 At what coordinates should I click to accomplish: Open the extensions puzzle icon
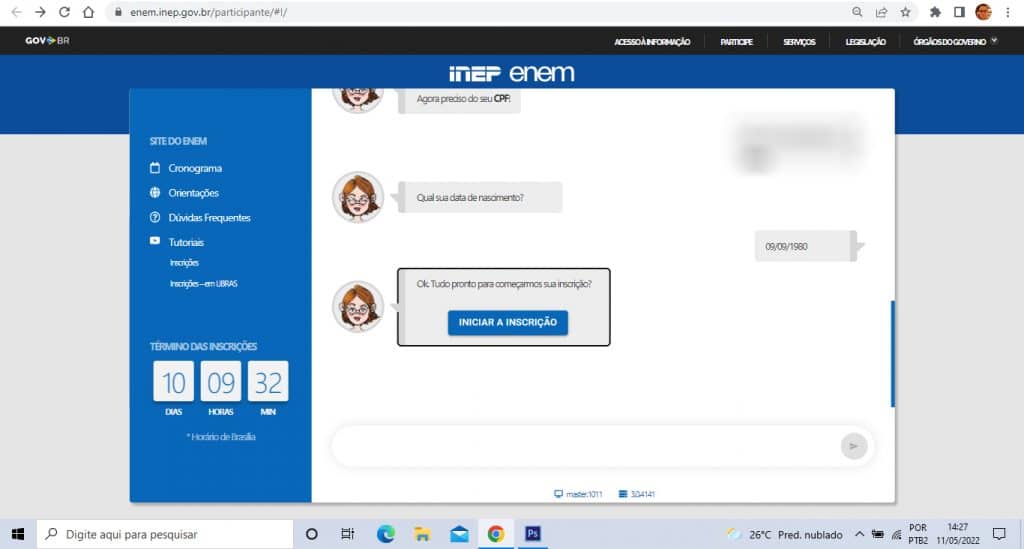(x=935, y=12)
